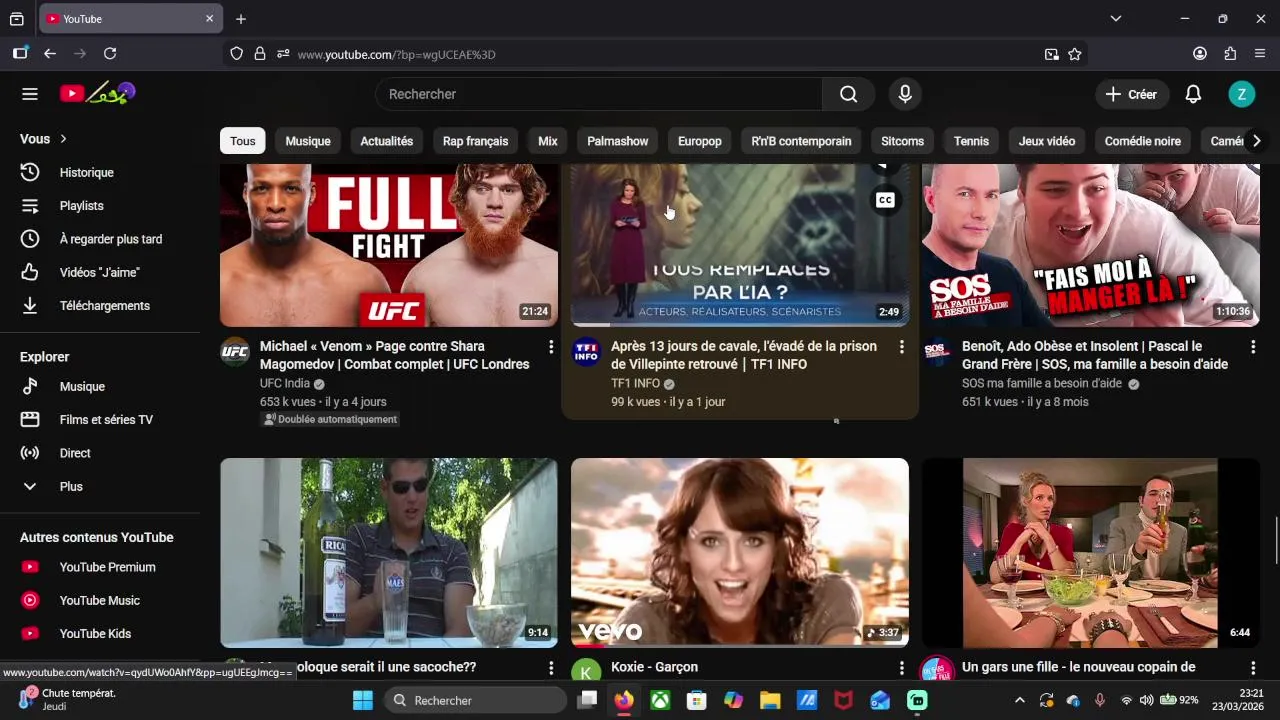
Task: Toggle CC subtitles on TF1 preview
Action: click(885, 200)
